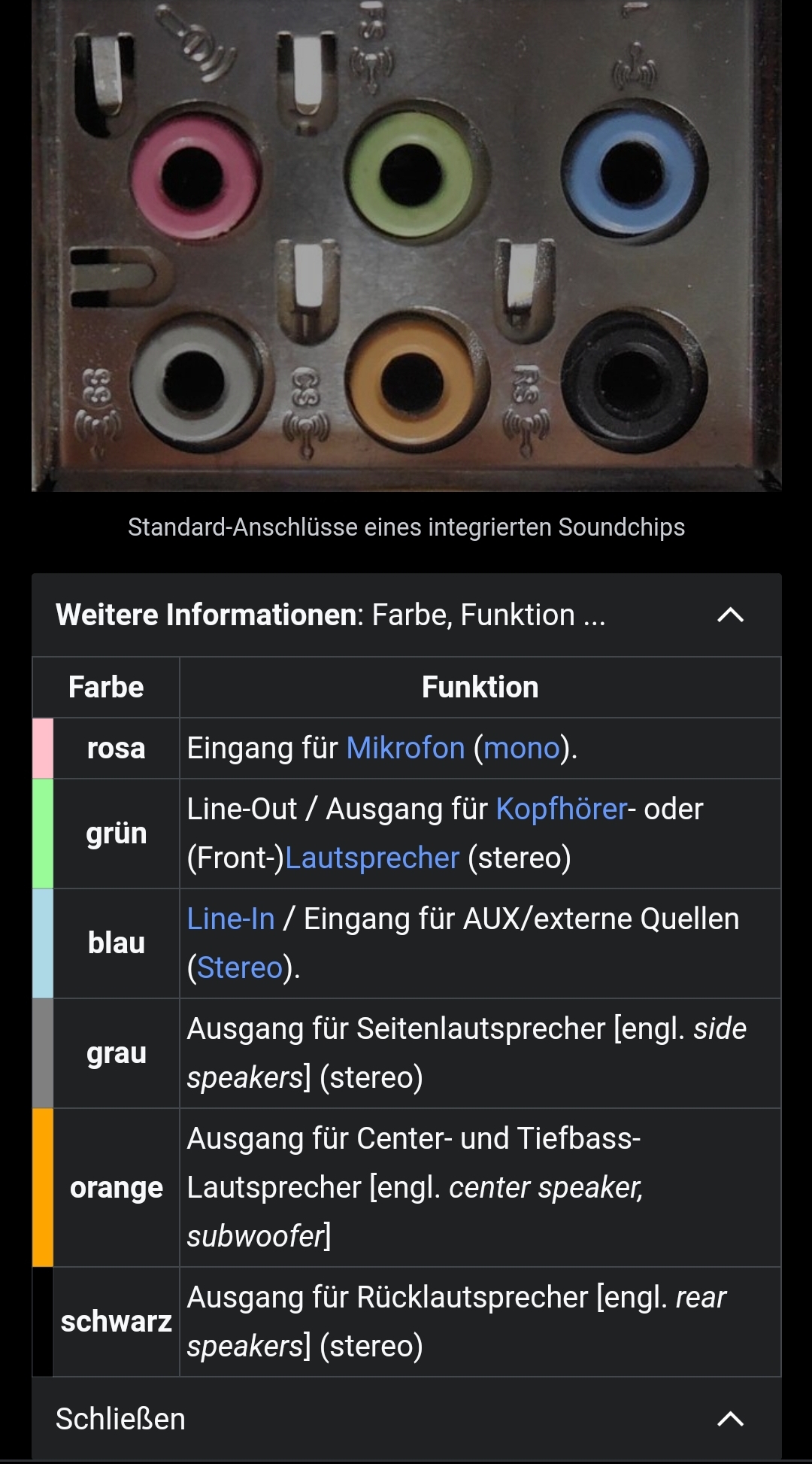Click the 'Farbe' column header
812x1464 pixels.
pos(106,687)
